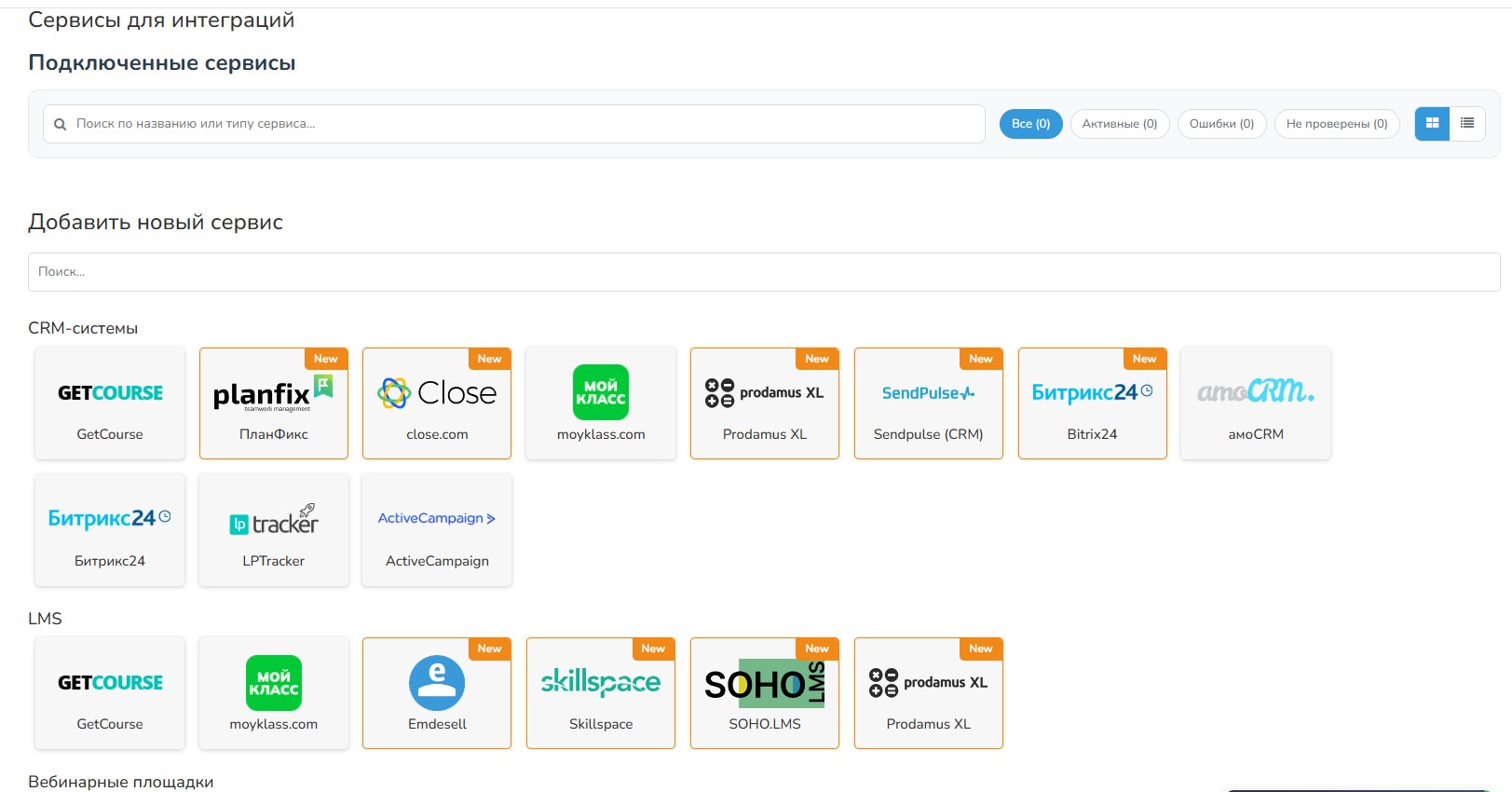Focus the new service Поиск field
Viewport: 1512px width, 792px height.
pyautogui.click(x=764, y=272)
